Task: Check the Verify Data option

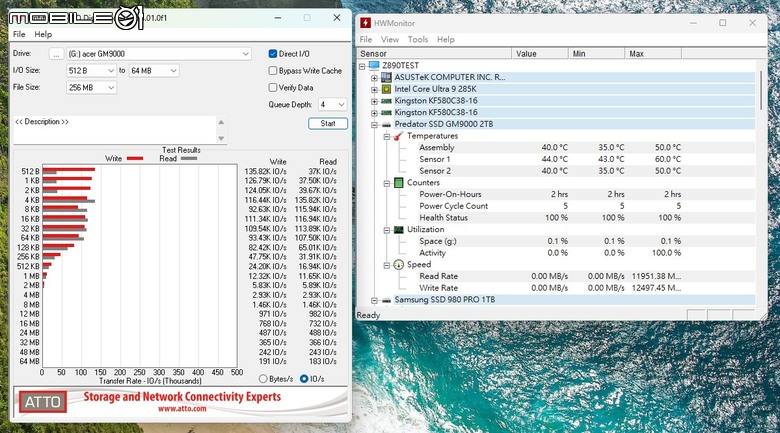Action: (273, 88)
